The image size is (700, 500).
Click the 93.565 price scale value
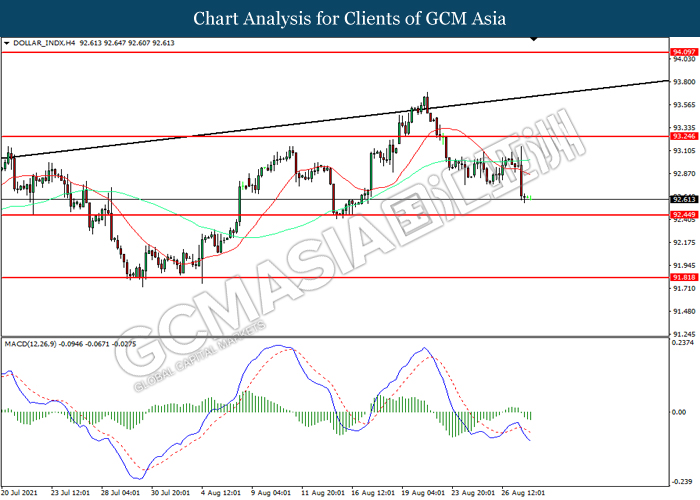coord(684,105)
